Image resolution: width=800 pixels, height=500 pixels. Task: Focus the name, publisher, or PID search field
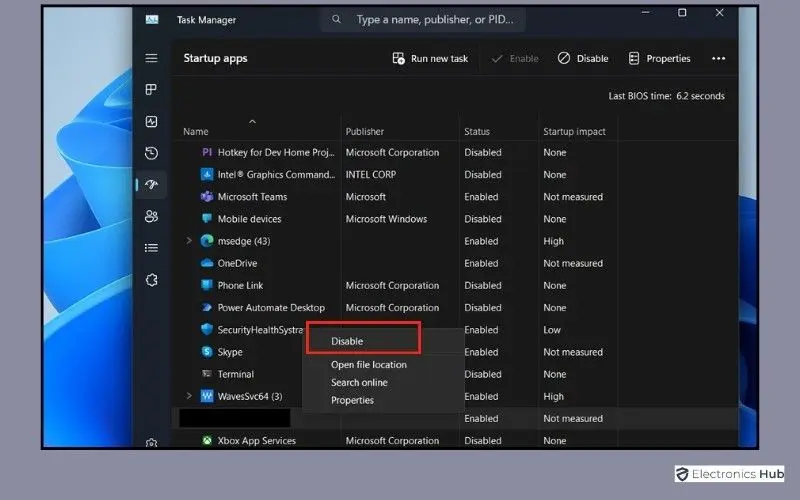coord(423,20)
